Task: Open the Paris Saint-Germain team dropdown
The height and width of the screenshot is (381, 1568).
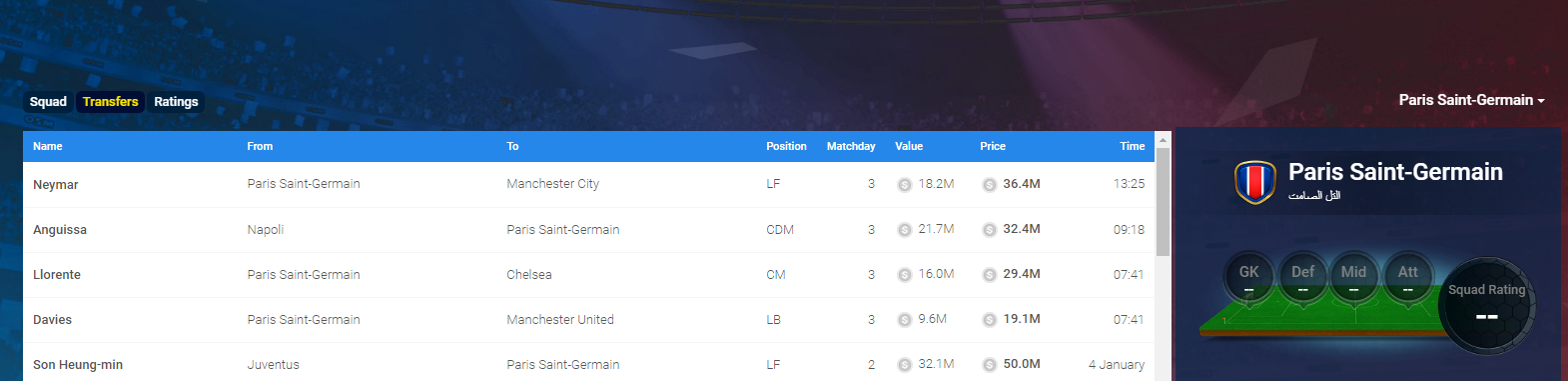Action: tap(1471, 100)
